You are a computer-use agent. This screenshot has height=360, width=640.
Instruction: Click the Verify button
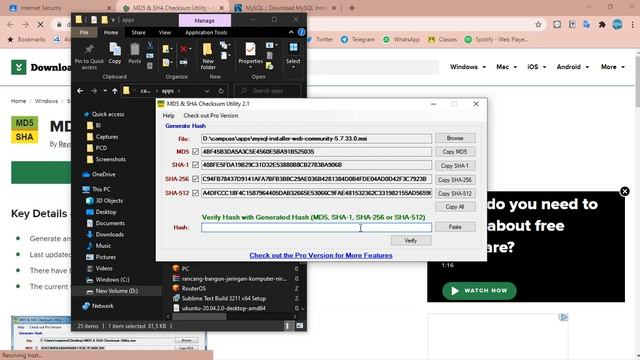click(411, 240)
